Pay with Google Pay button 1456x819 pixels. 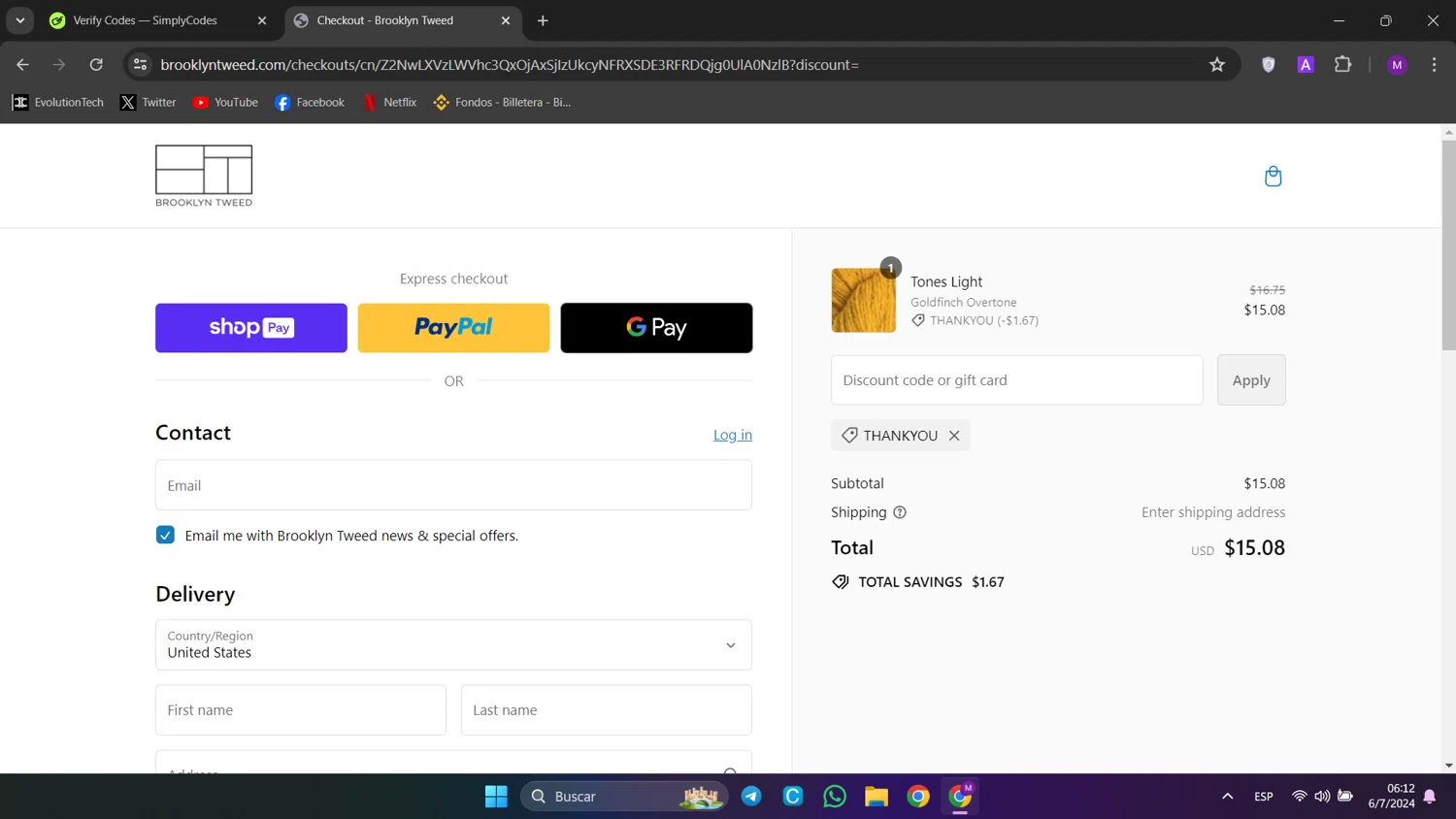point(656,328)
